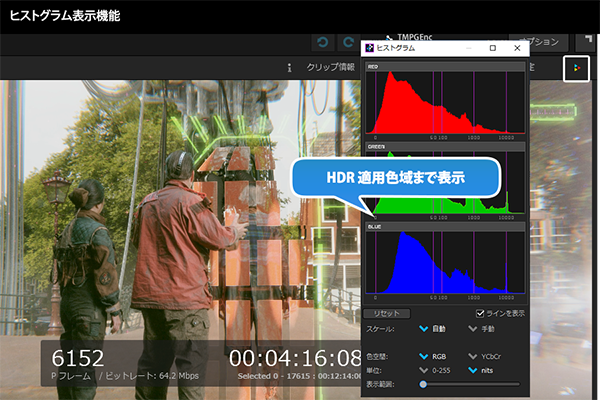The width and height of the screenshot is (600, 400).
Task: Select 手動 scale option
Action: [481, 329]
